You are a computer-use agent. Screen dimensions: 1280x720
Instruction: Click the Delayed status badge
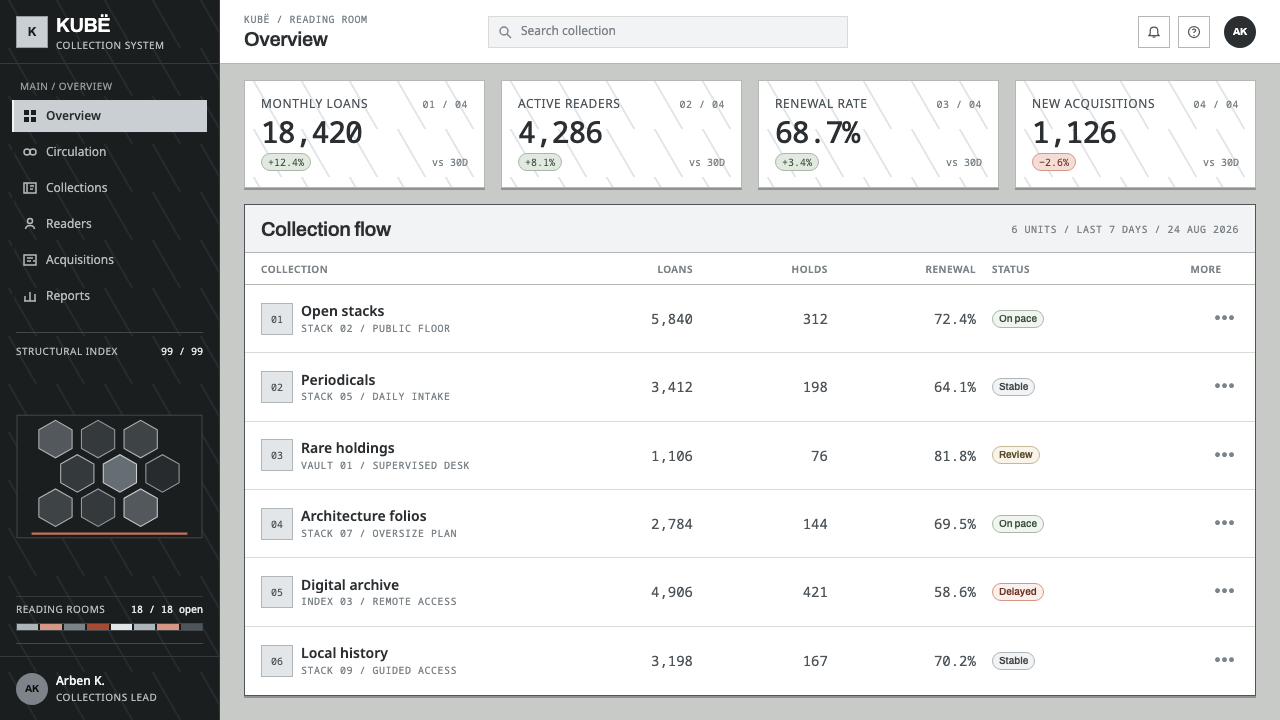pyautogui.click(x=1018, y=592)
